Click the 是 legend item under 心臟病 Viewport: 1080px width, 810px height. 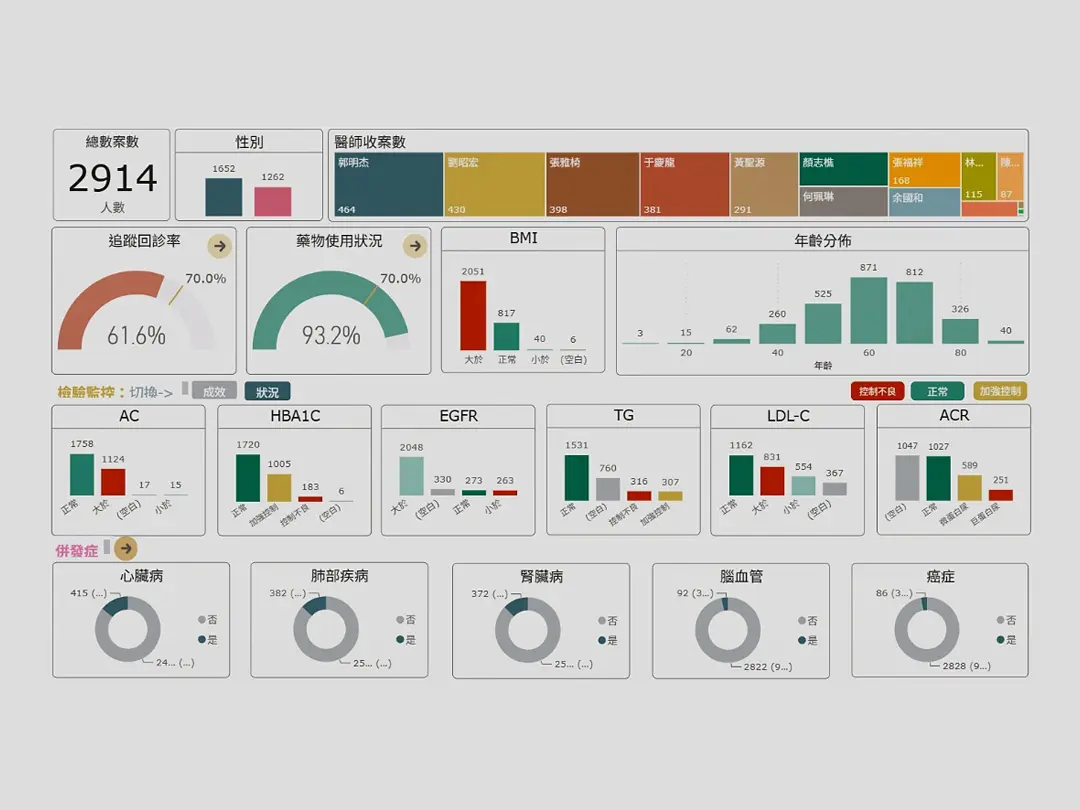click(207, 640)
